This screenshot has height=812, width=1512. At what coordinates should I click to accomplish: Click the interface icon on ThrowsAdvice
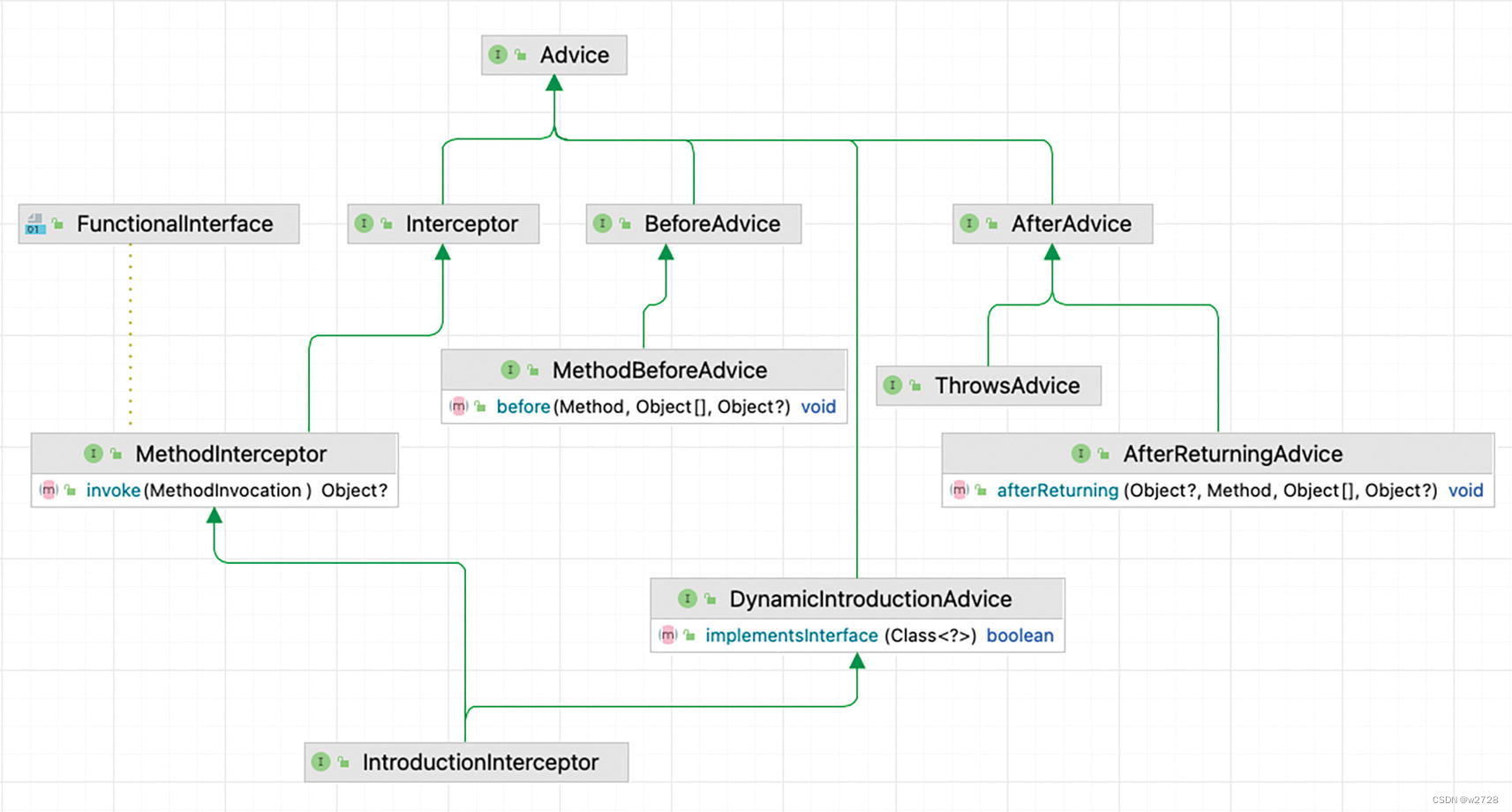(894, 386)
